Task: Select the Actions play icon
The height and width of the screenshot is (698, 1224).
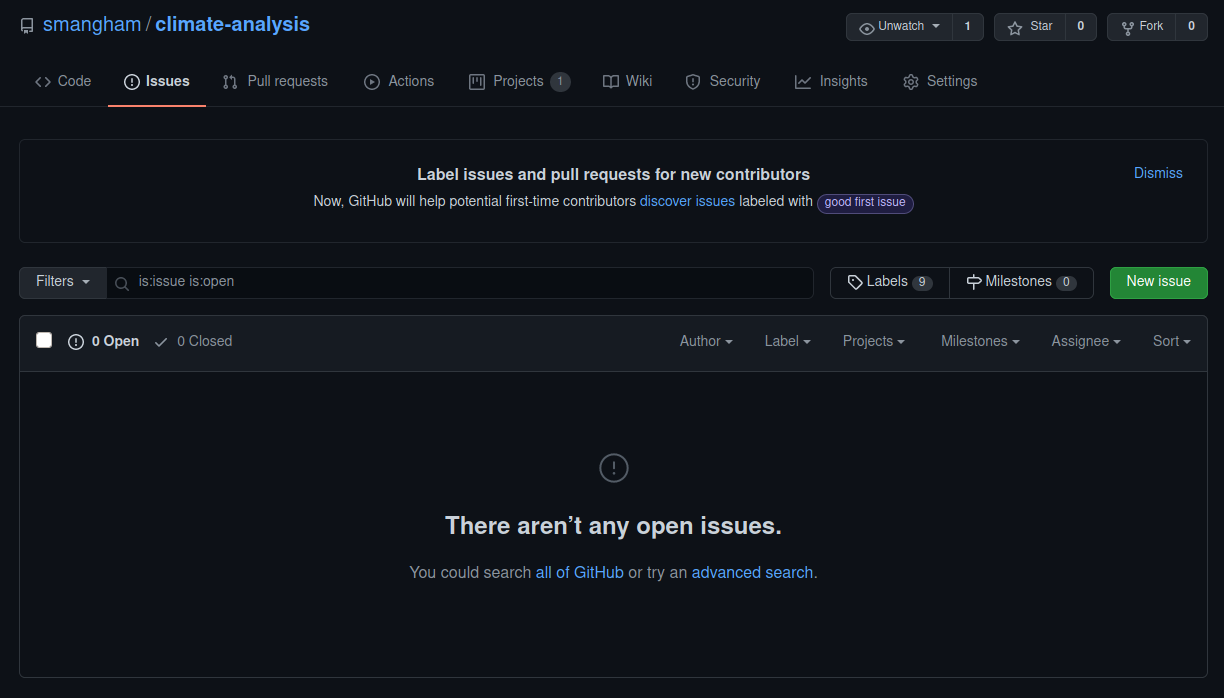Action: pos(370,81)
